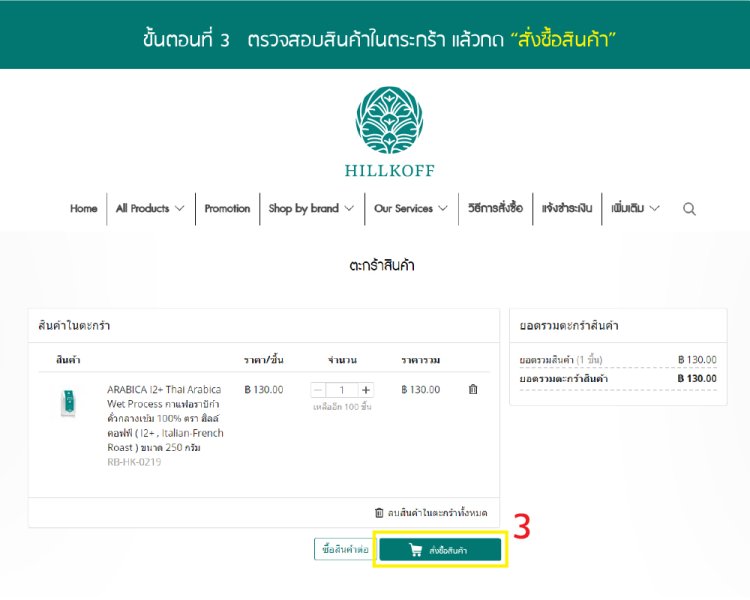This screenshot has height=600, width=750.
Task: Click the cart icon in the order button
Action: tap(415, 550)
